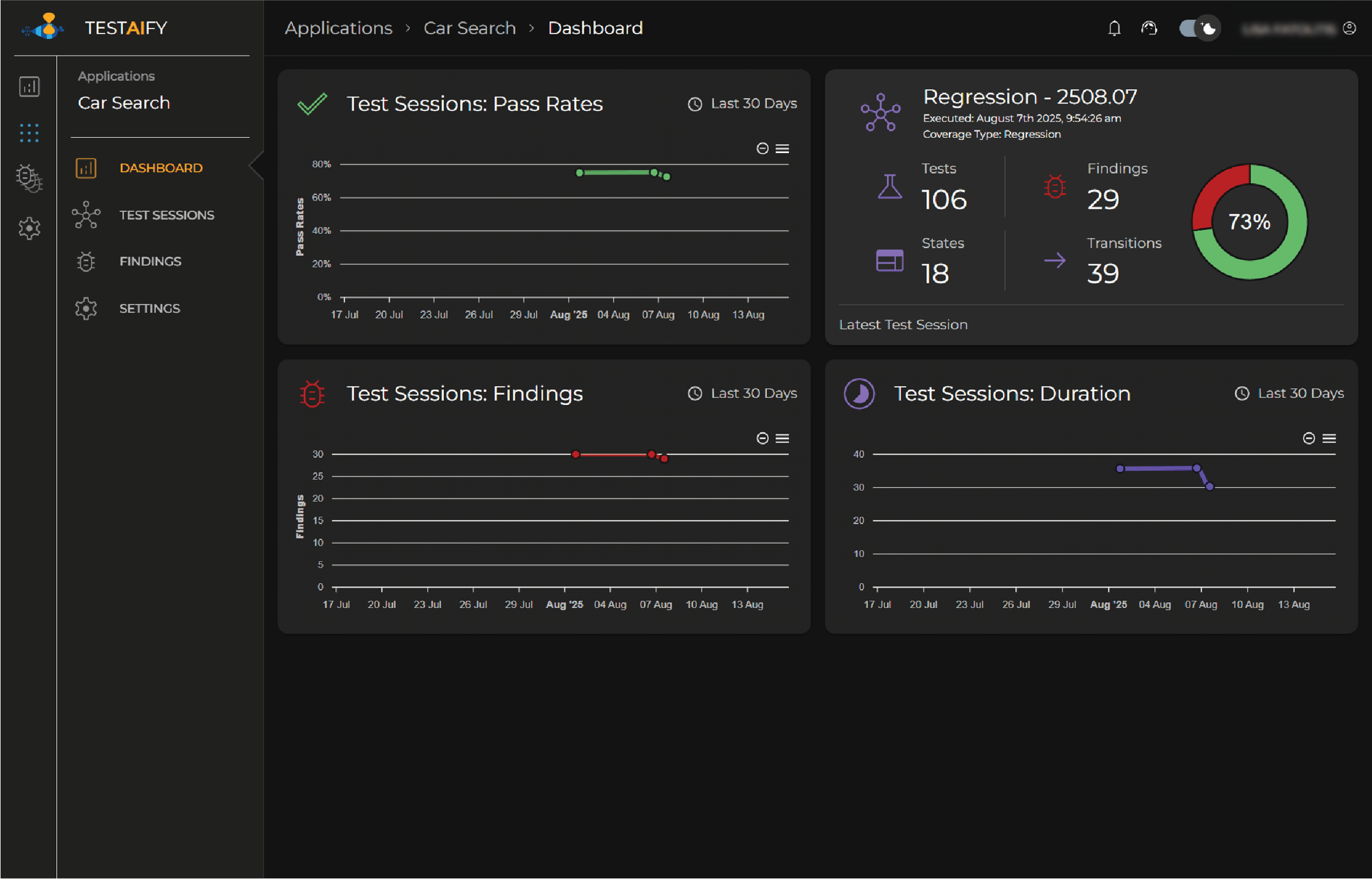Click the 73% pass rate donut chart
This screenshot has height=879, width=1372.
[1250, 222]
